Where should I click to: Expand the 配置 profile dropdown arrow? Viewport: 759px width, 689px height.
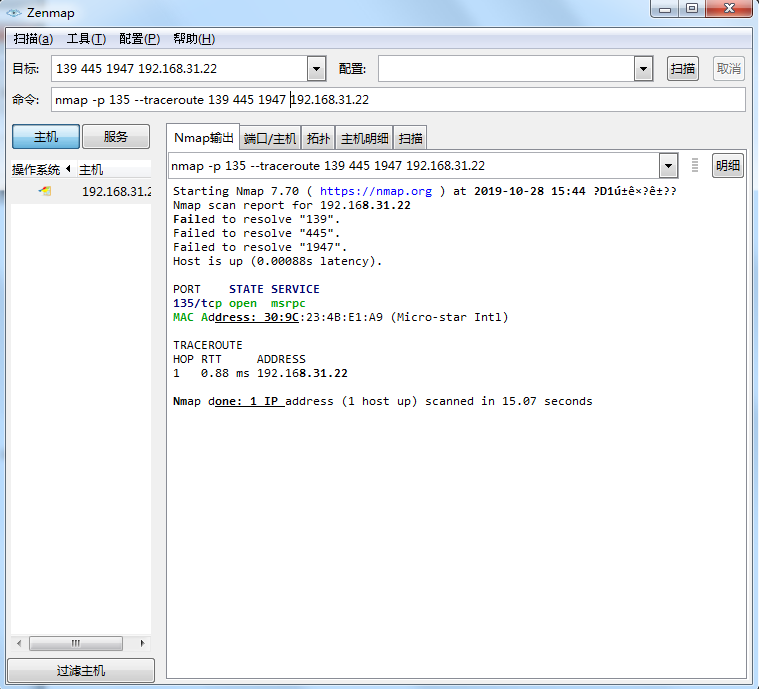[643, 69]
